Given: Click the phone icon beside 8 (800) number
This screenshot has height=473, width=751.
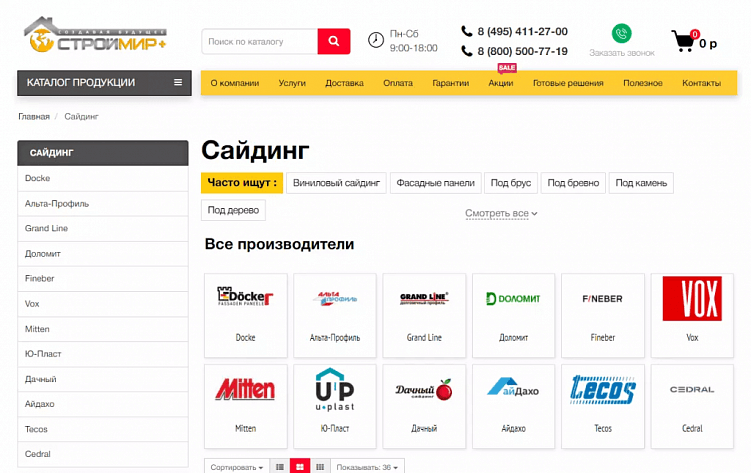Looking at the screenshot, I should (x=467, y=51).
